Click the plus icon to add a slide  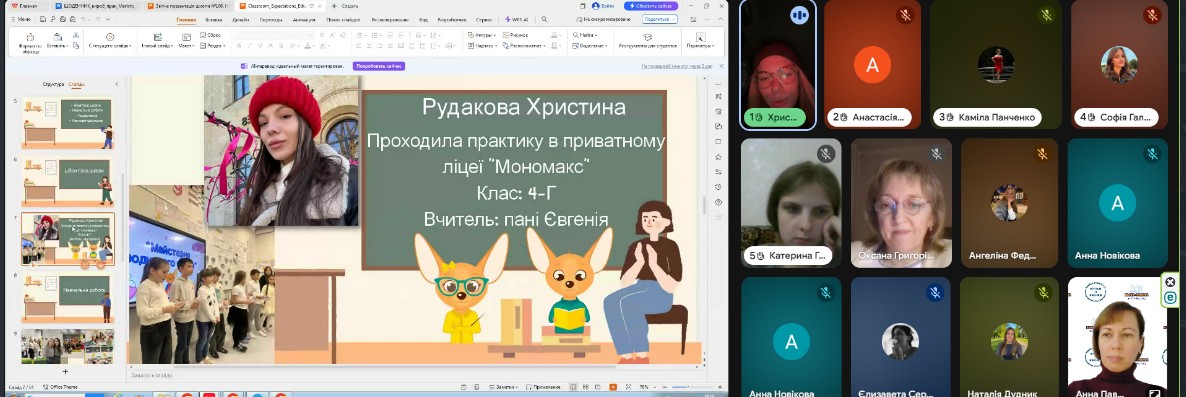tap(65, 371)
